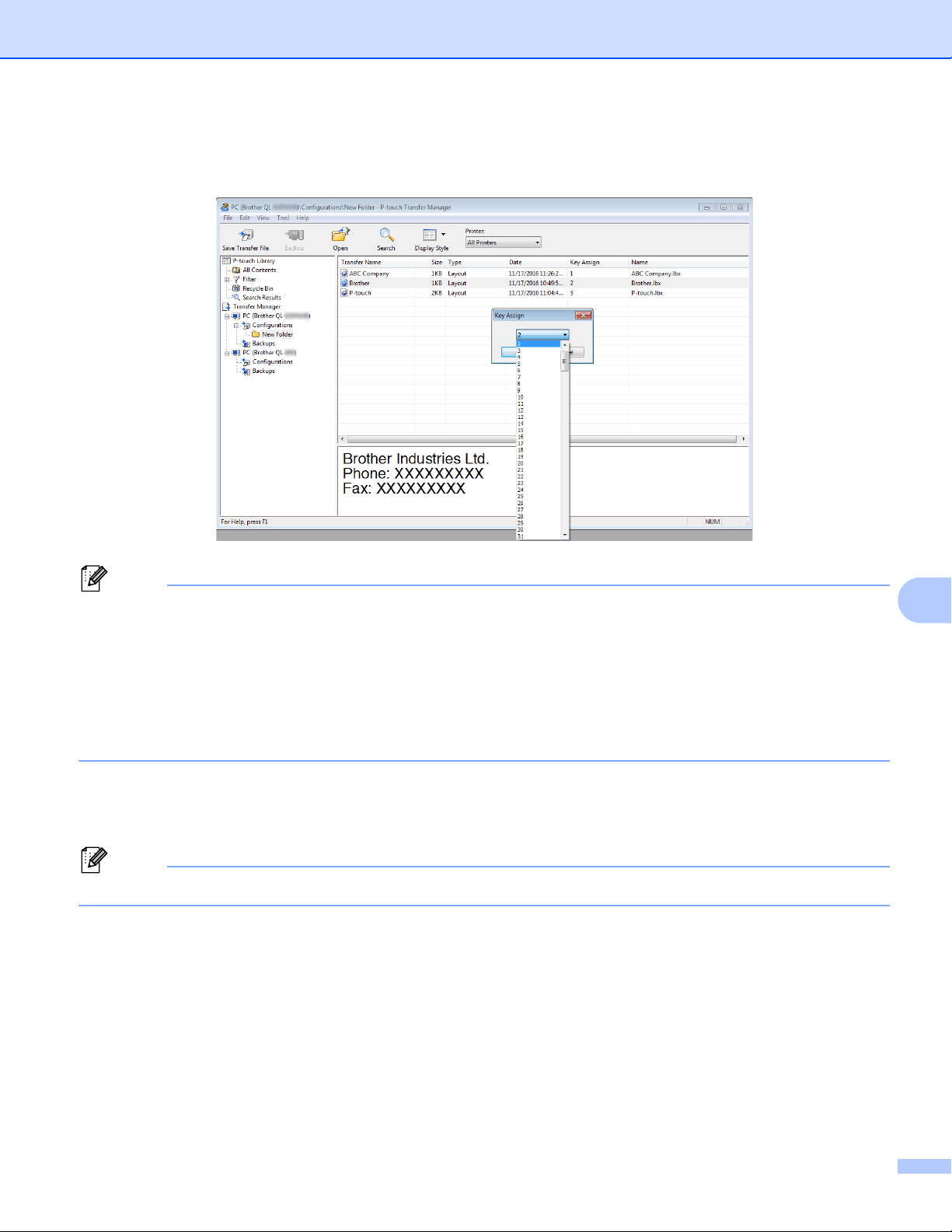Collapse the second PC (Brother QL) node
This screenshot has width=952, height=1232.
tap(227, 353)
